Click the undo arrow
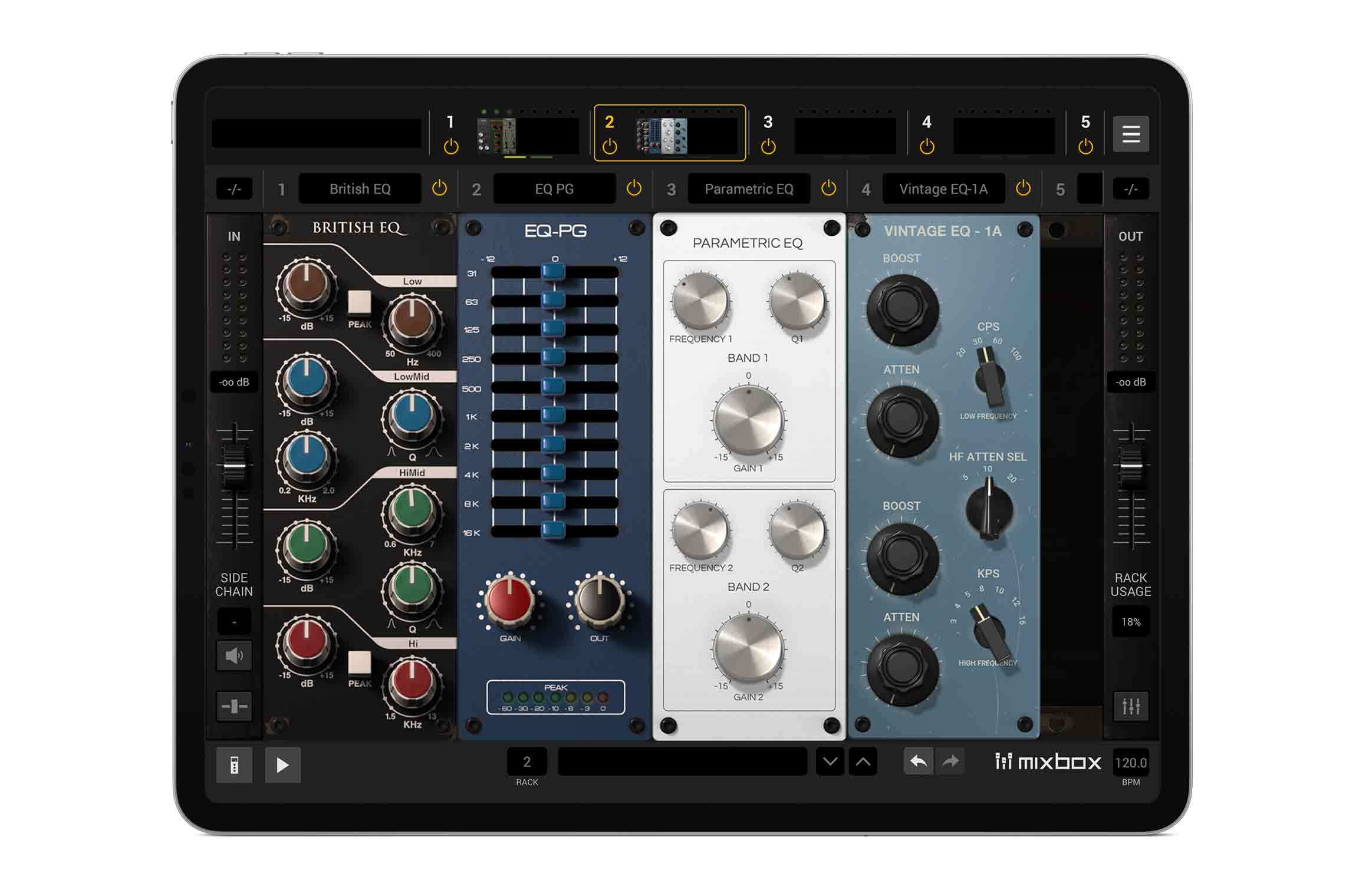 click(x=918, y=762)
